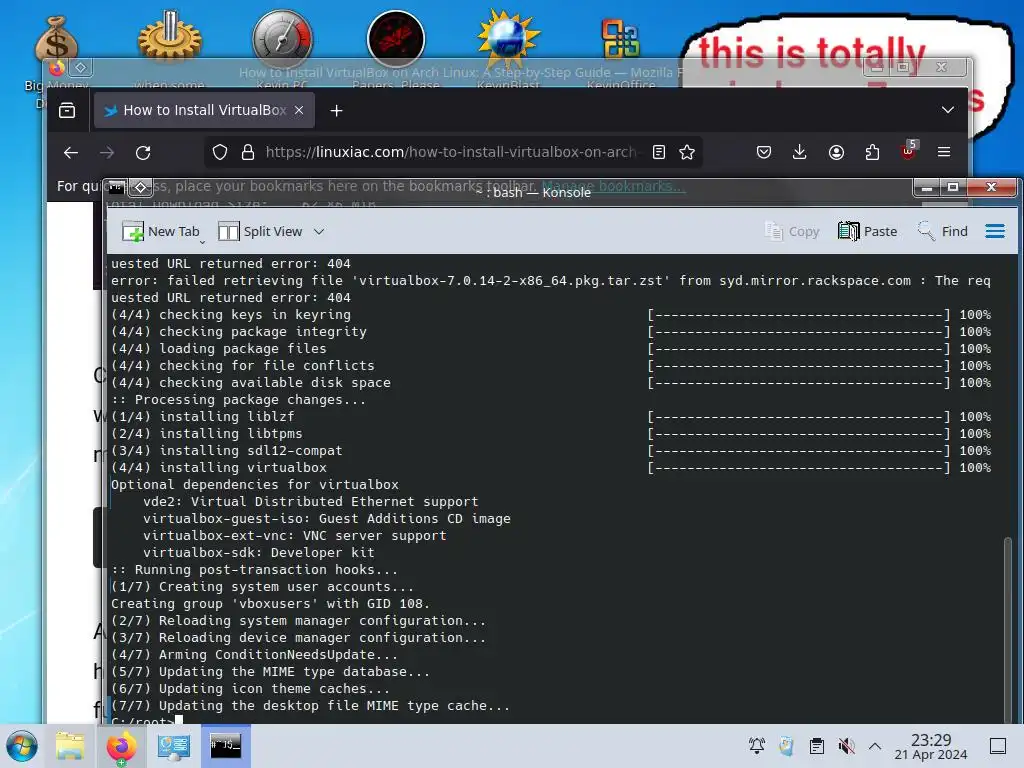Screen dimensions: 1024x768
Task: Toggle Konsole keep-on-all-desktops pin icon
Action: pyautogui.click(x=140, y=188)
